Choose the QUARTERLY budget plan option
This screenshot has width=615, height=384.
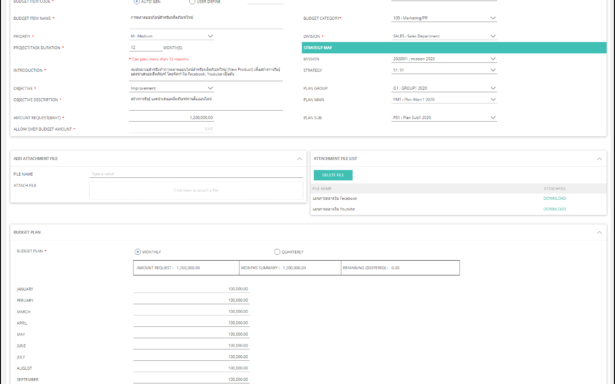click(x=277, y=252)
